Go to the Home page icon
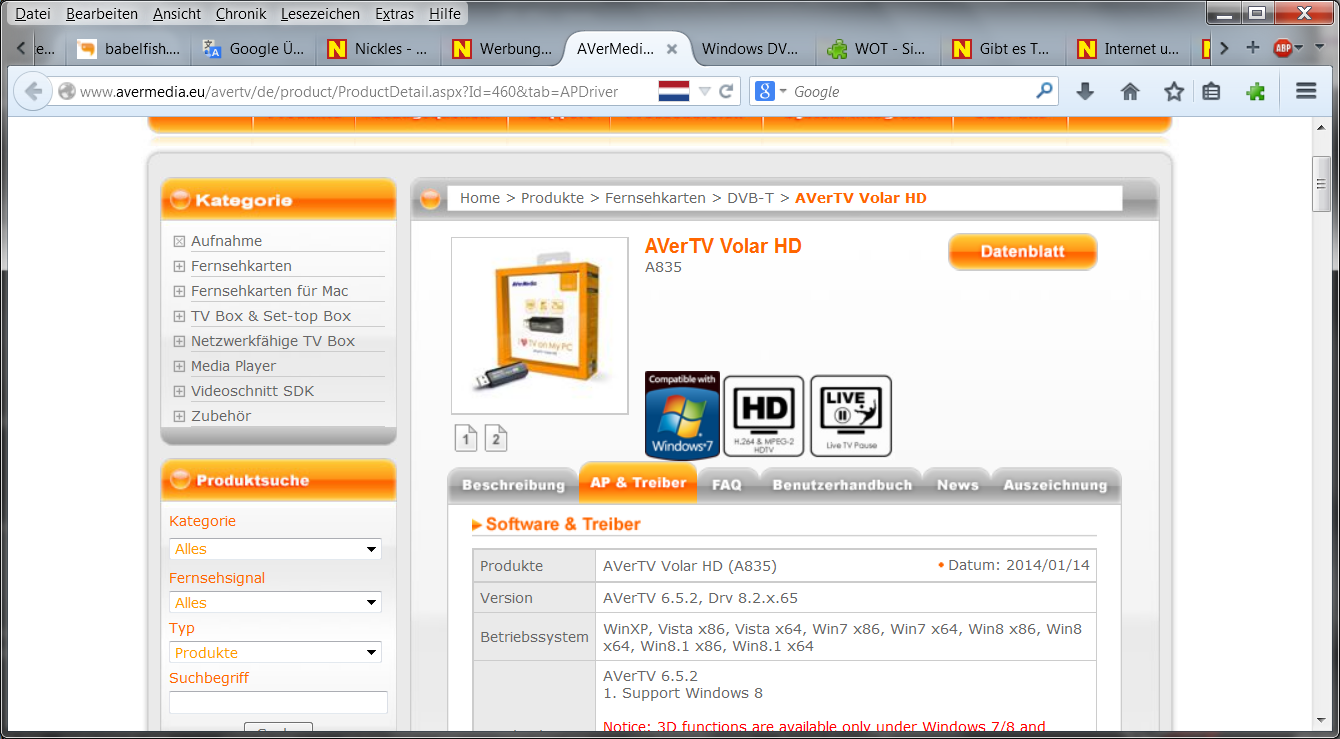 [x=1130, y=91]
